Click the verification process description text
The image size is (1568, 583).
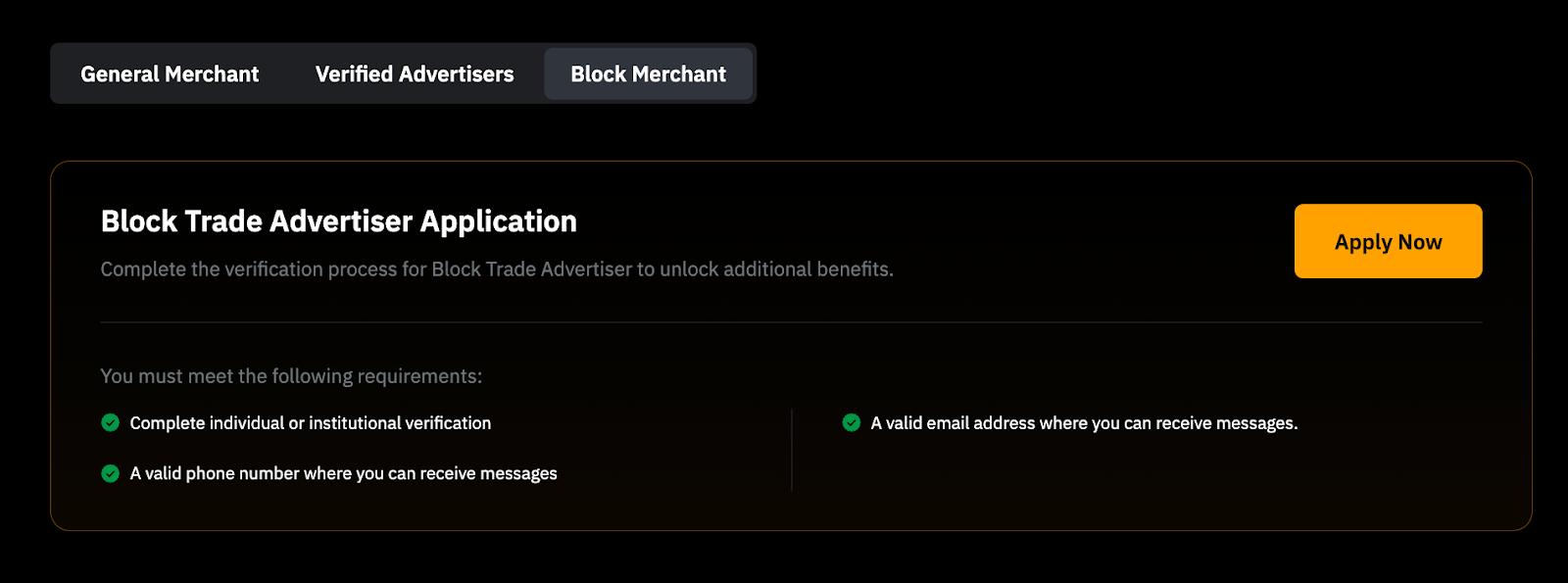[497, 269]
